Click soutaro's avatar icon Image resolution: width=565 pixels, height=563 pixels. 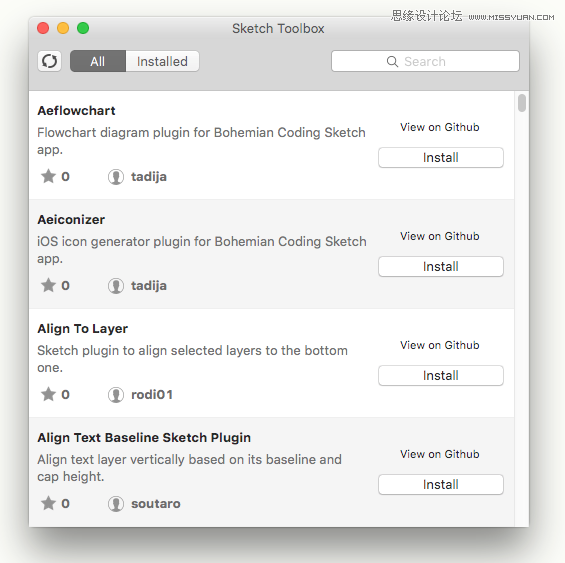click(x=116, y=504)
